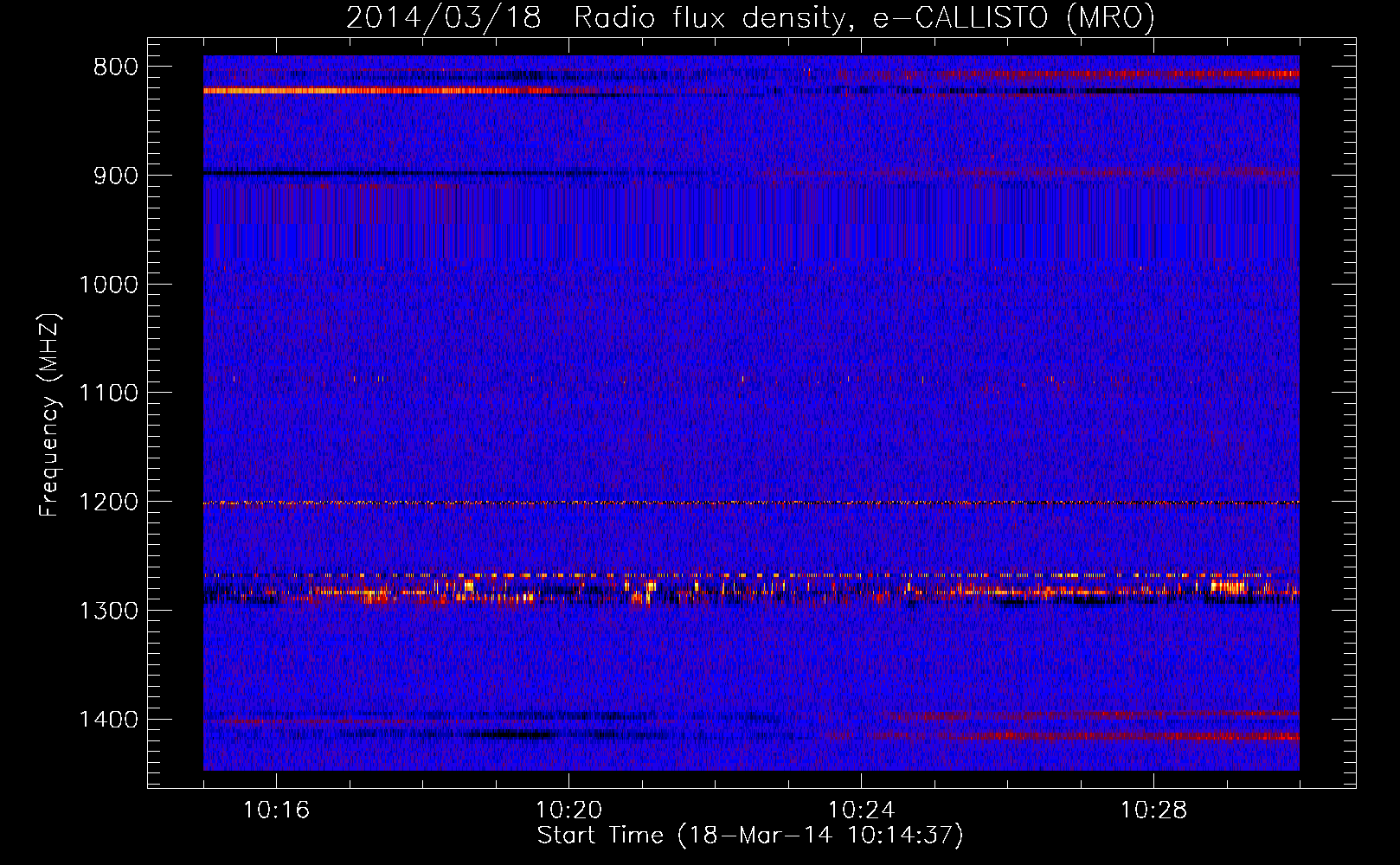Screen dimensions: 1400x865
Task: Select the 1100 frequency tick label
Action: pos(108,394)
